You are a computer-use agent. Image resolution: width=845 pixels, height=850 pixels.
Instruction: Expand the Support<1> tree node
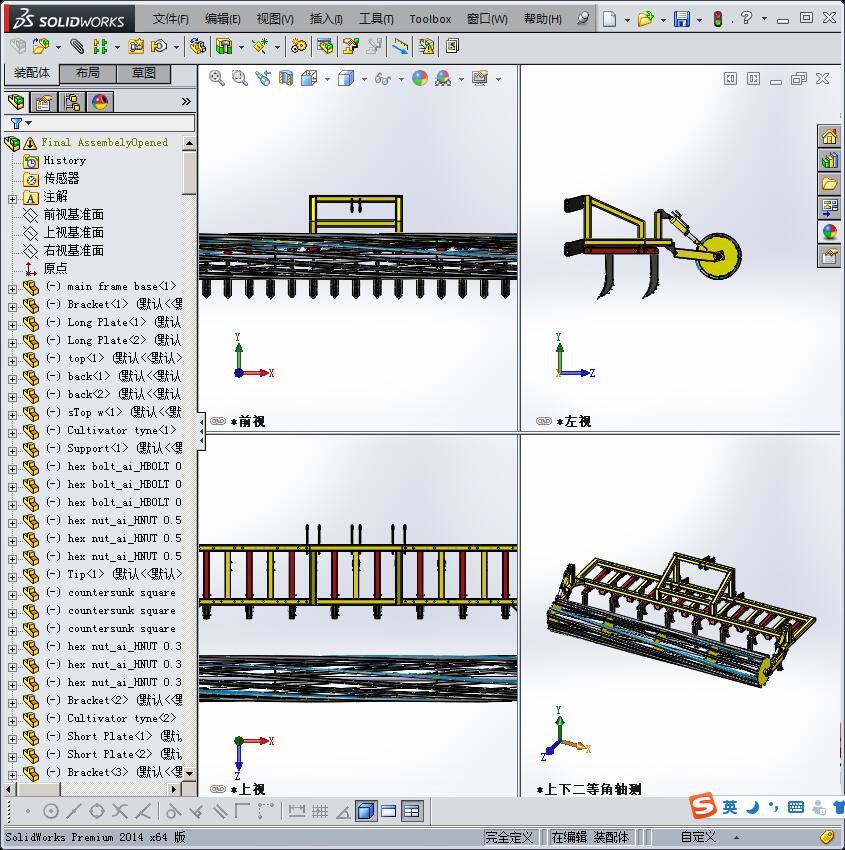[x=12, y=451]
